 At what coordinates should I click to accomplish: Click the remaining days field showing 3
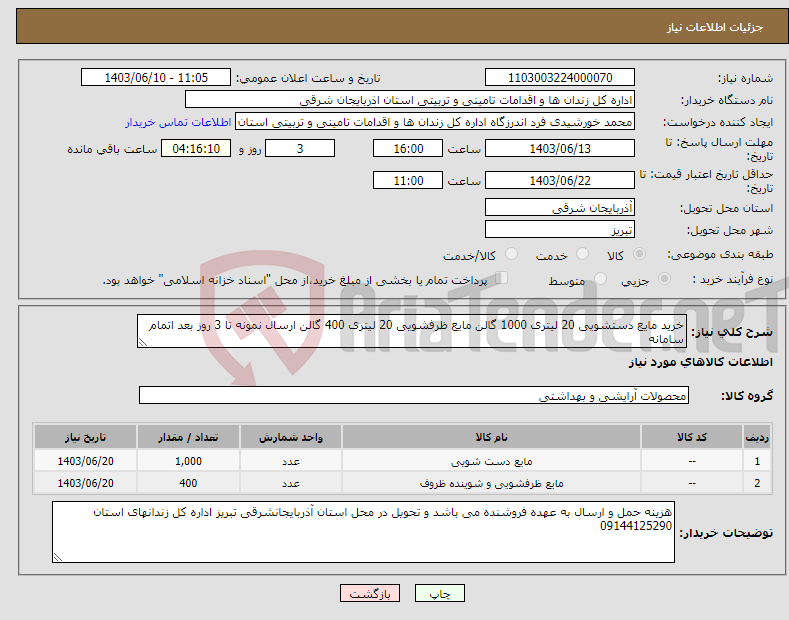point(300,148)
